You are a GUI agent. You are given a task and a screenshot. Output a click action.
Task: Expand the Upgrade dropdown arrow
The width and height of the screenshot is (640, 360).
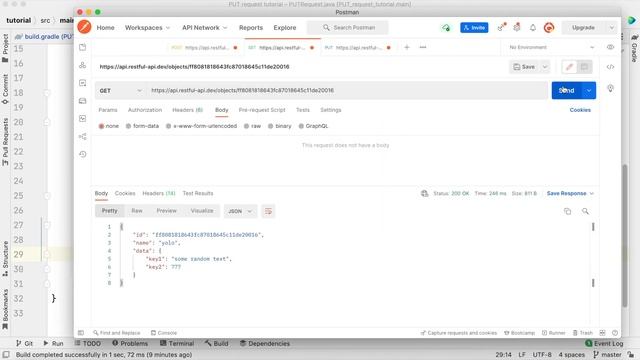click(611, 28)
